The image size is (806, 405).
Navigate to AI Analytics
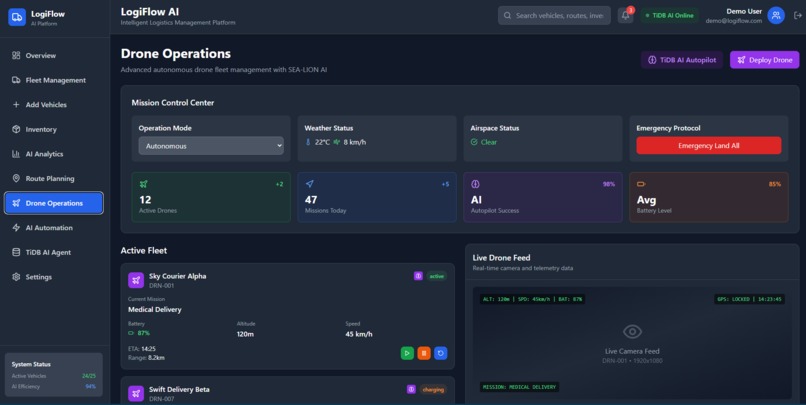pos(54,154)
